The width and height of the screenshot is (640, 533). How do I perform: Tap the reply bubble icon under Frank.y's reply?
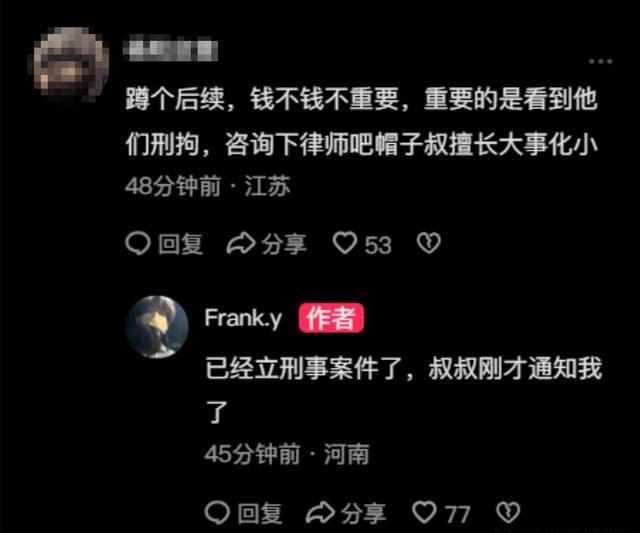click(217, 513)
